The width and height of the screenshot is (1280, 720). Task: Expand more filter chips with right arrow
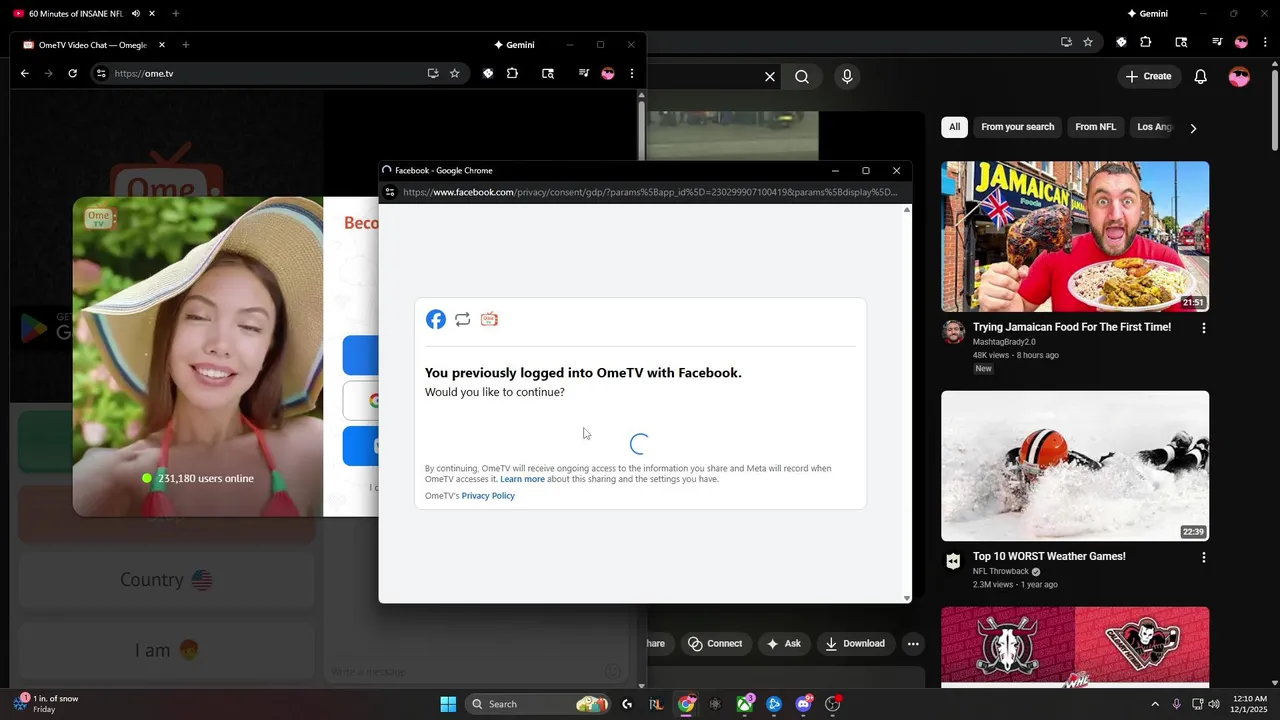1192,128
